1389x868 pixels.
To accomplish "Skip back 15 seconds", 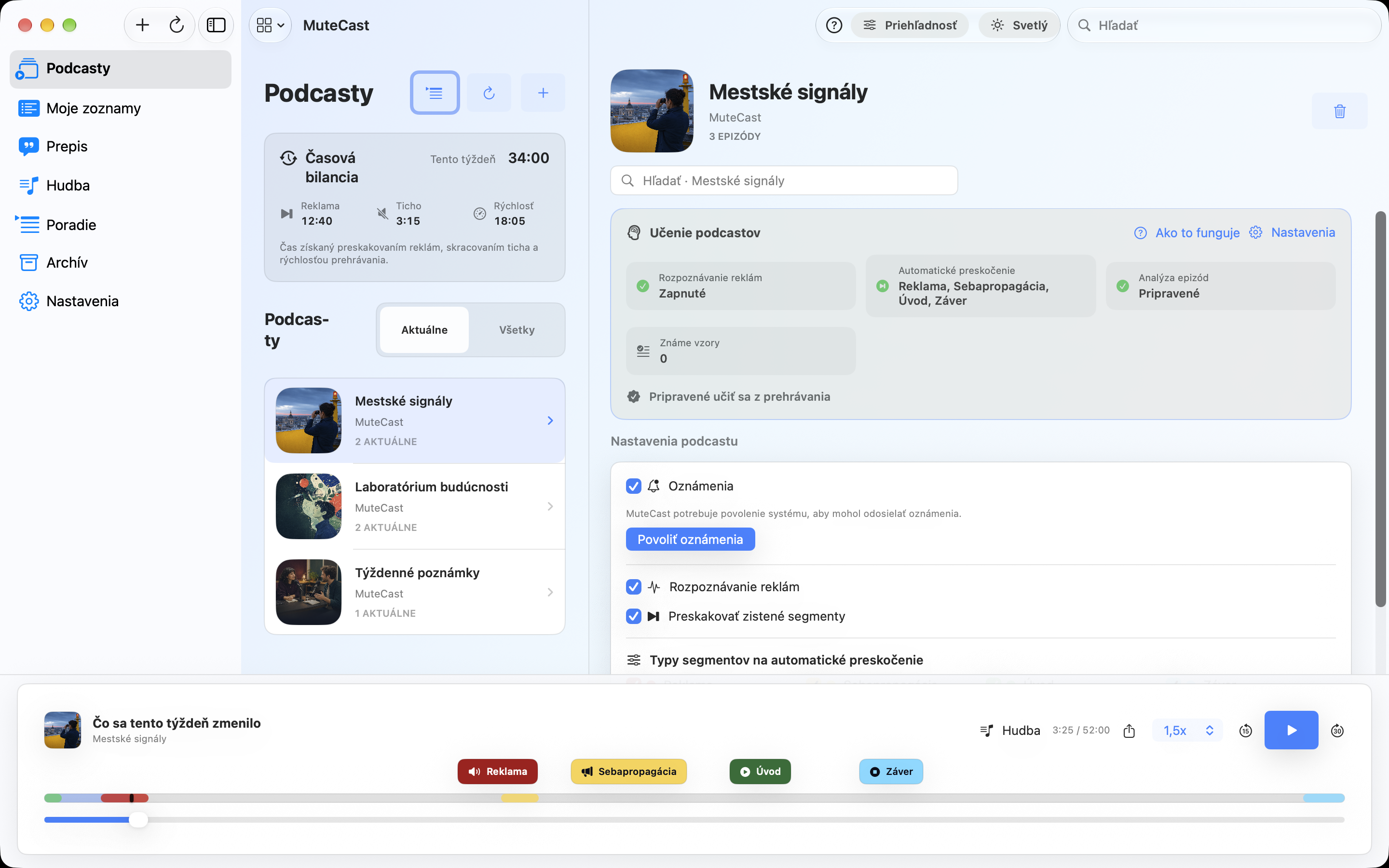I will 1245,730.
